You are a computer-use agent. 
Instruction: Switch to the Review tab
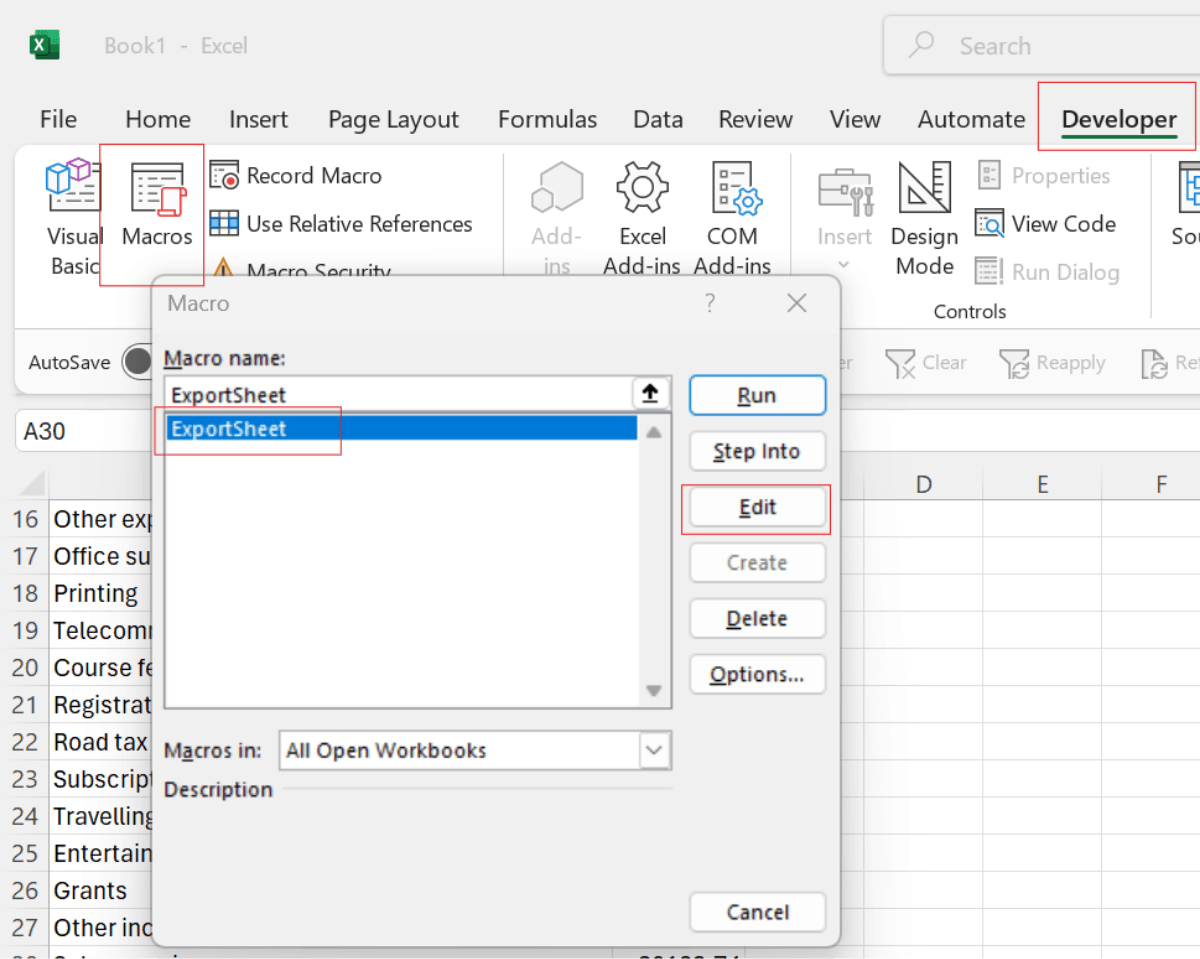coord(755,119)
